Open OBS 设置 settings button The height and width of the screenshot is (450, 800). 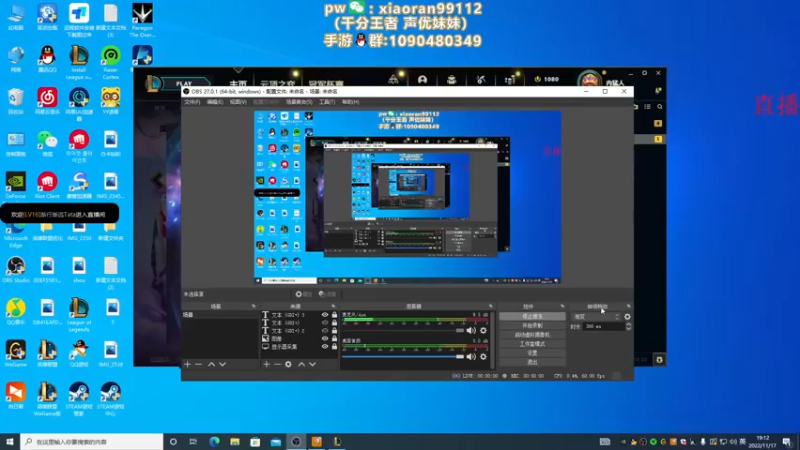532,353
